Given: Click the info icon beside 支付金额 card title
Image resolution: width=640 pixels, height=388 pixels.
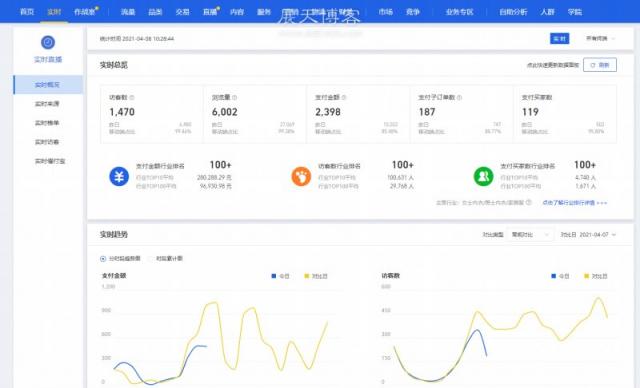Looking at the screenshot, I should pyautogui.click(x=344, y=98).
